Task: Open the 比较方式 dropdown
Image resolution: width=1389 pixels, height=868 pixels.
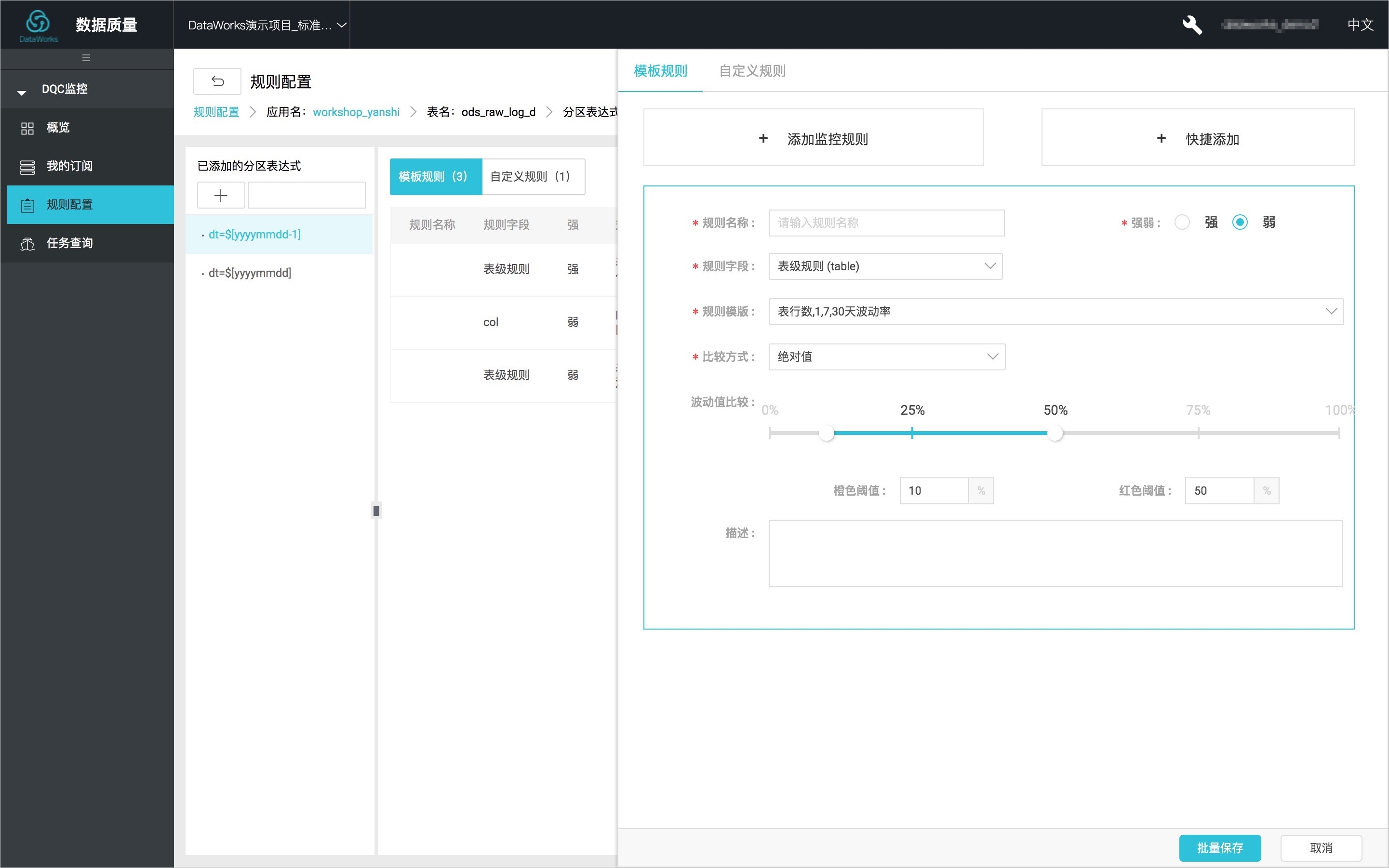Action: tap(886, 357)
